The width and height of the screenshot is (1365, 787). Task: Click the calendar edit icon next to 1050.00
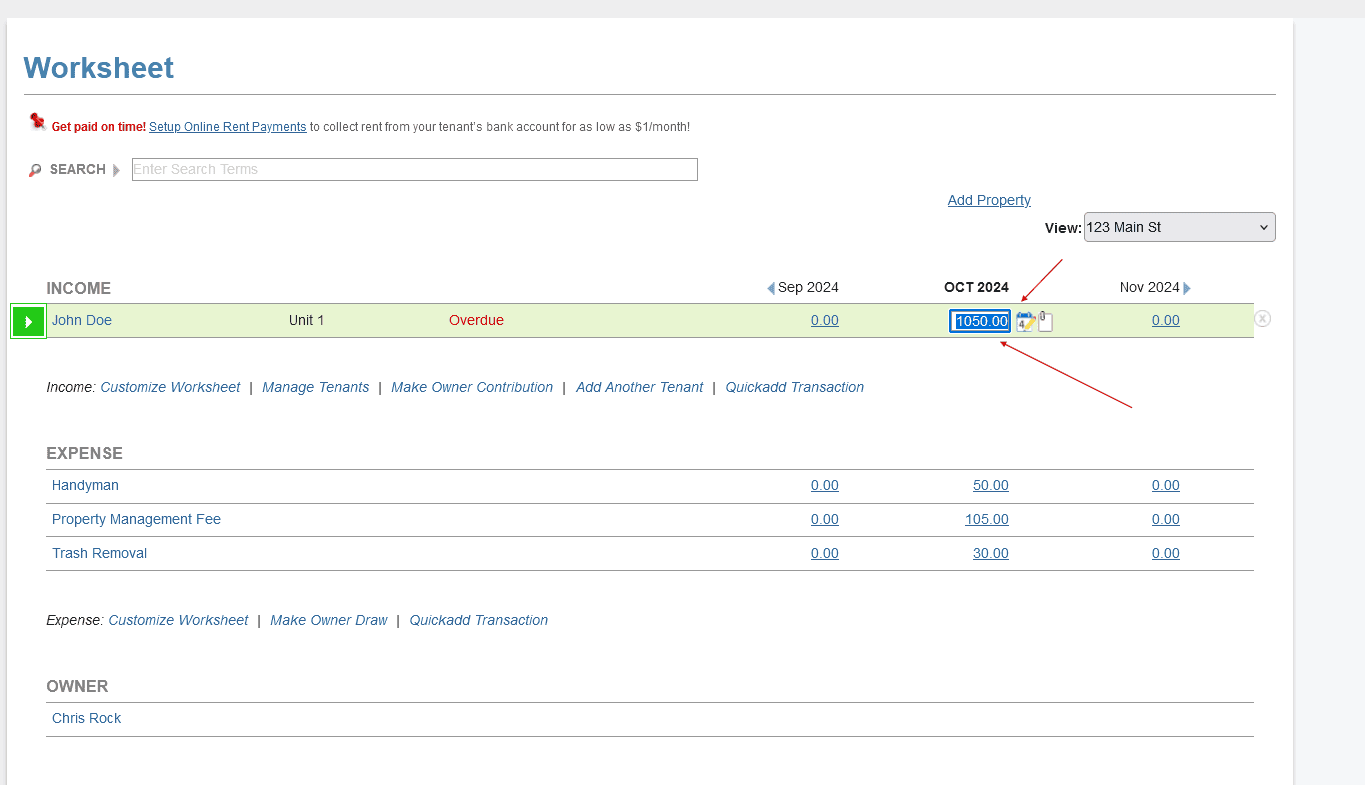tap(1025, 321)
